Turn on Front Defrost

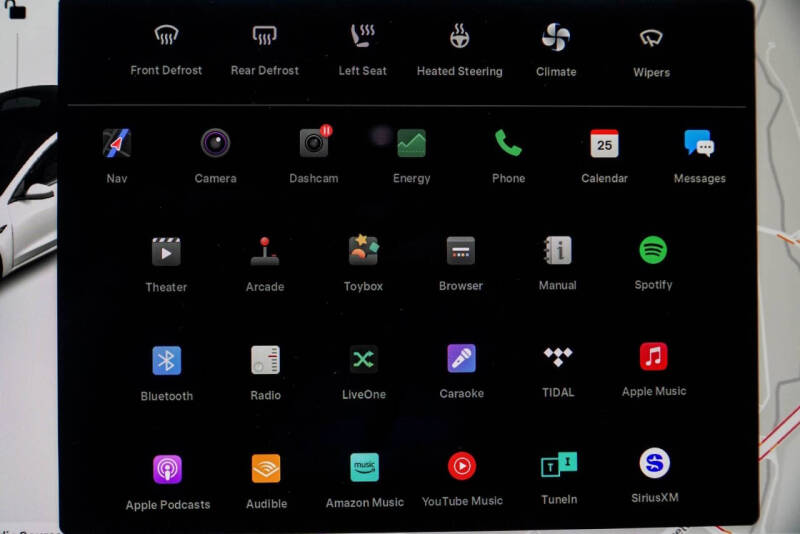tap(166, 38)
